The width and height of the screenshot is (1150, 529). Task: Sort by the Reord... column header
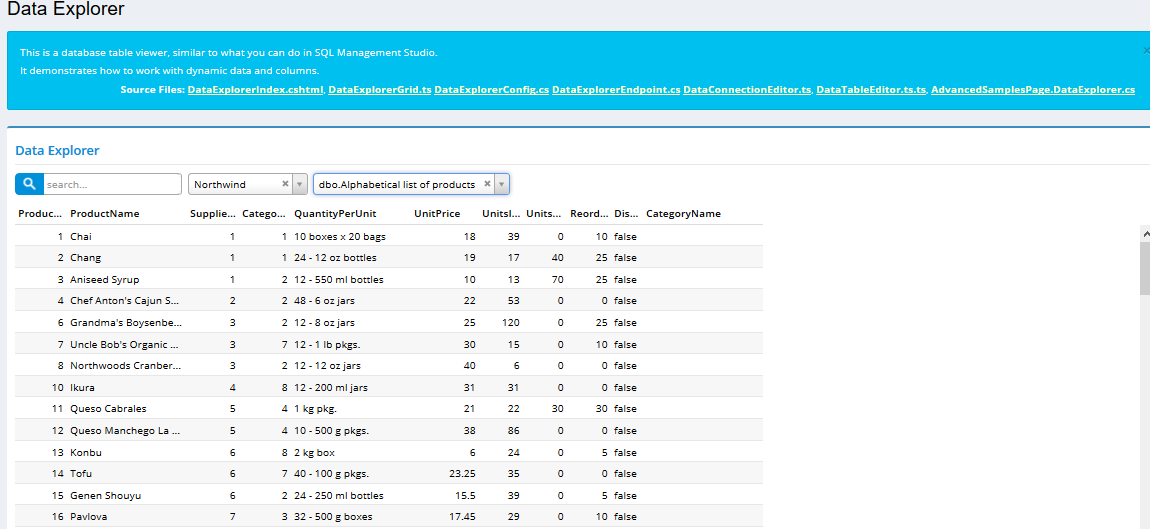589,214
